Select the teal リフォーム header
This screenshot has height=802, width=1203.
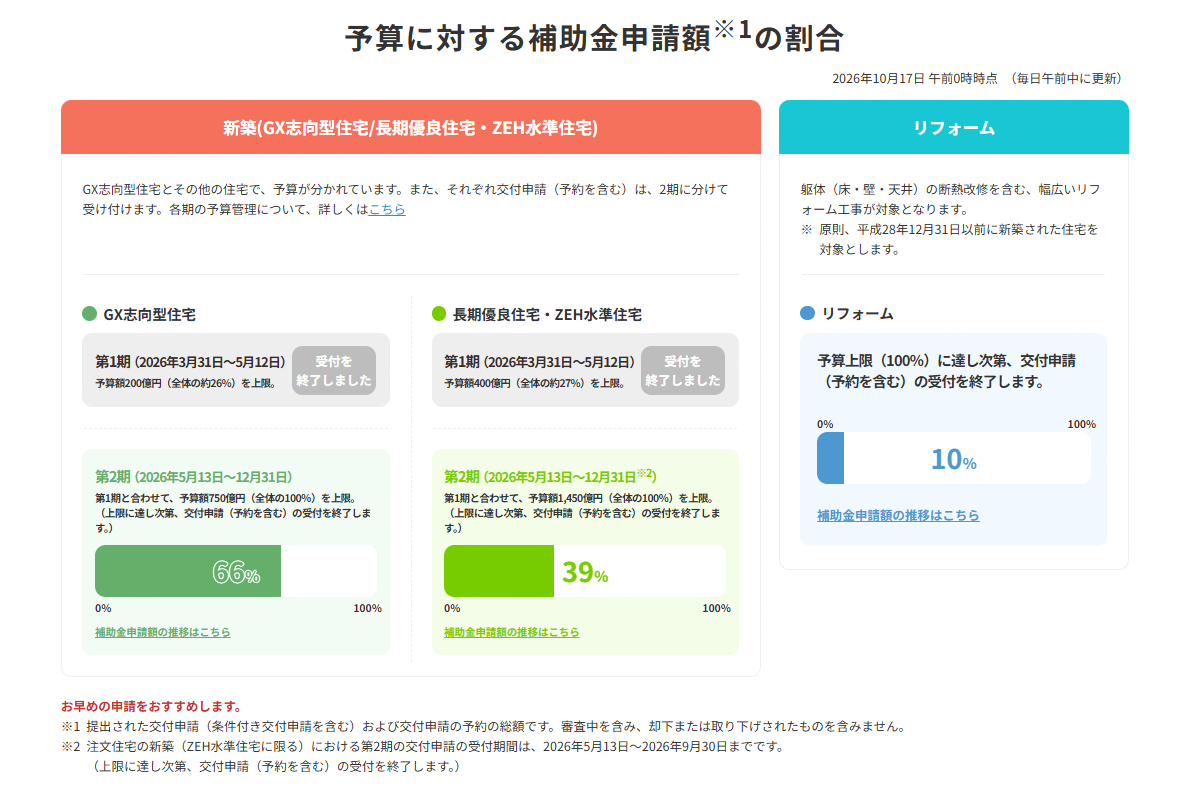(x=954, y=127)
